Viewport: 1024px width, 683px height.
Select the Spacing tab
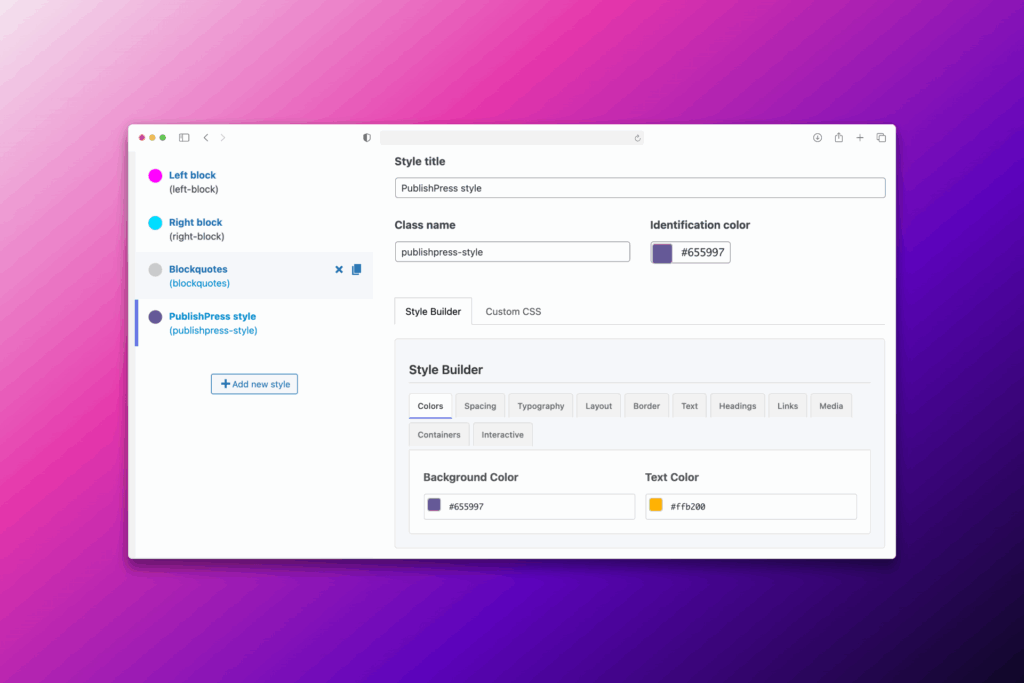click(x=480, y=406)
